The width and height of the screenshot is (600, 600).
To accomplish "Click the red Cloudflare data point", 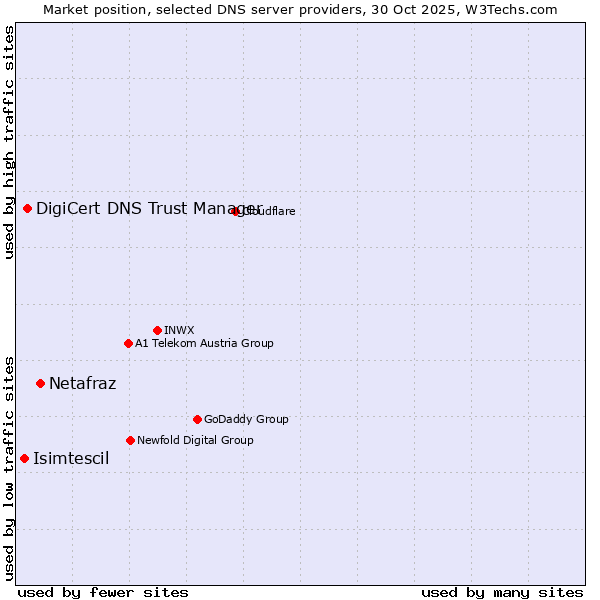I will 236,211.
